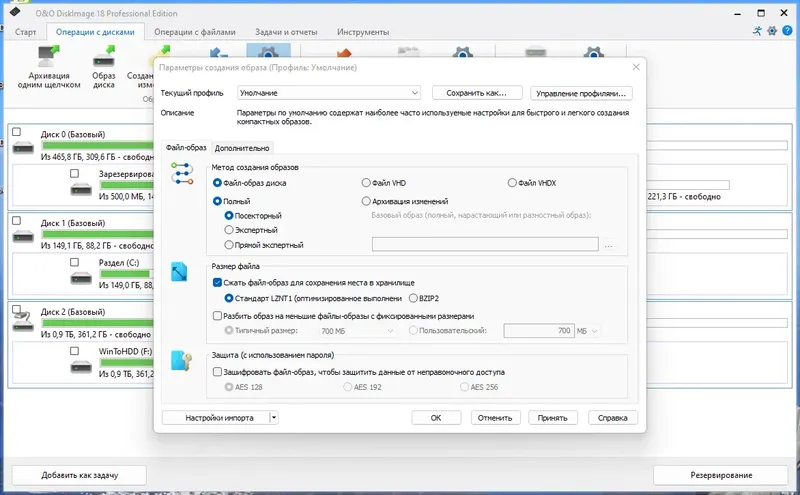
Task: Click 'Резервирование' button in main window
Action: pos(721,475)
